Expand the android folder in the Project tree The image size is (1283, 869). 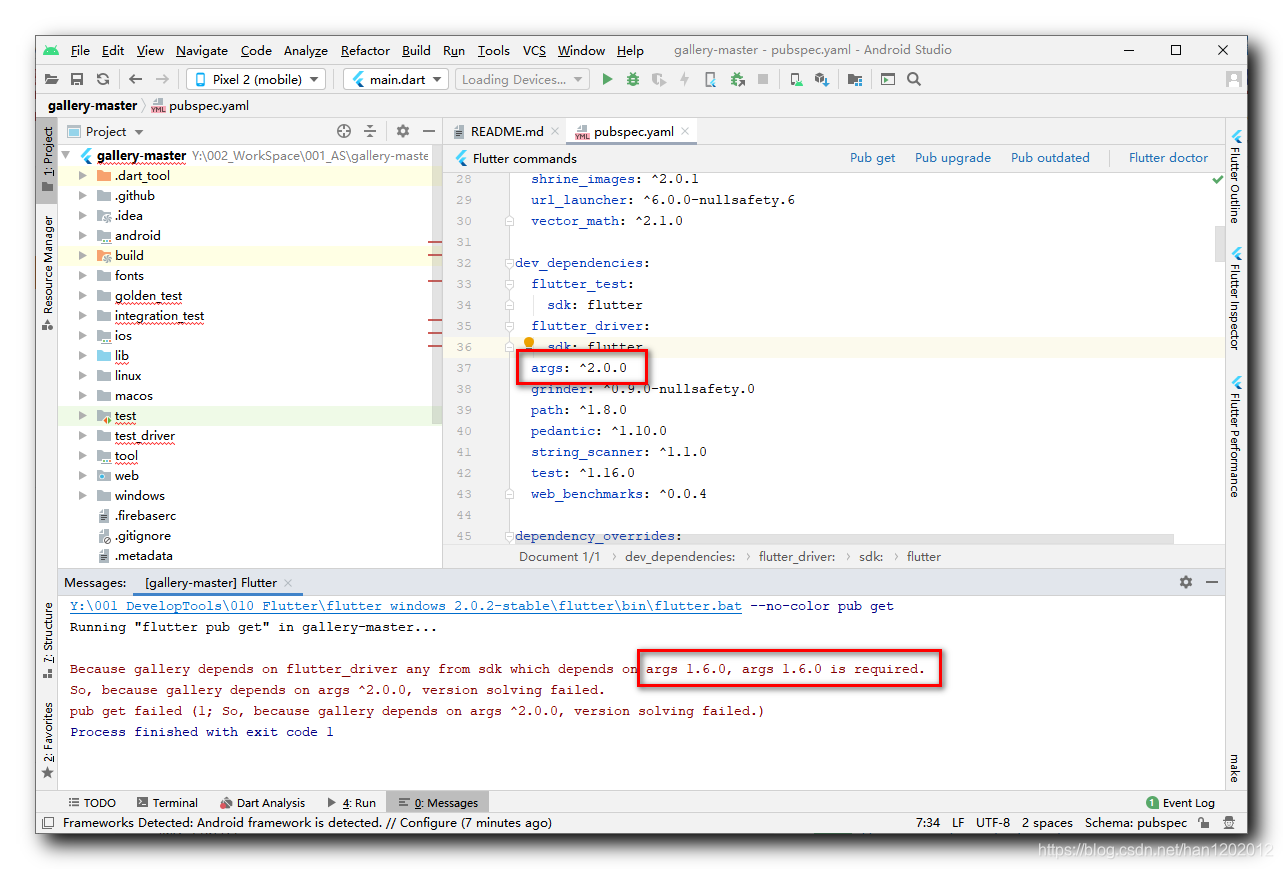(x=84, y=235)
